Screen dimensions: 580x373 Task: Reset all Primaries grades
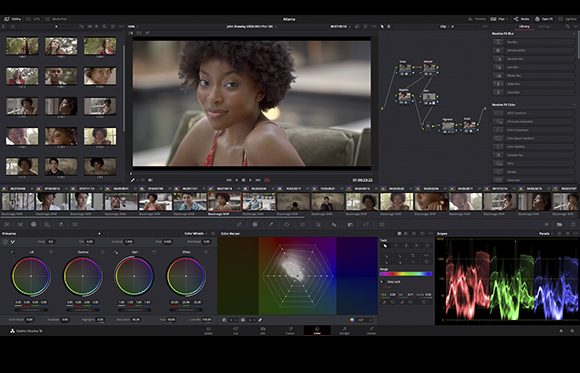[213, 233]
